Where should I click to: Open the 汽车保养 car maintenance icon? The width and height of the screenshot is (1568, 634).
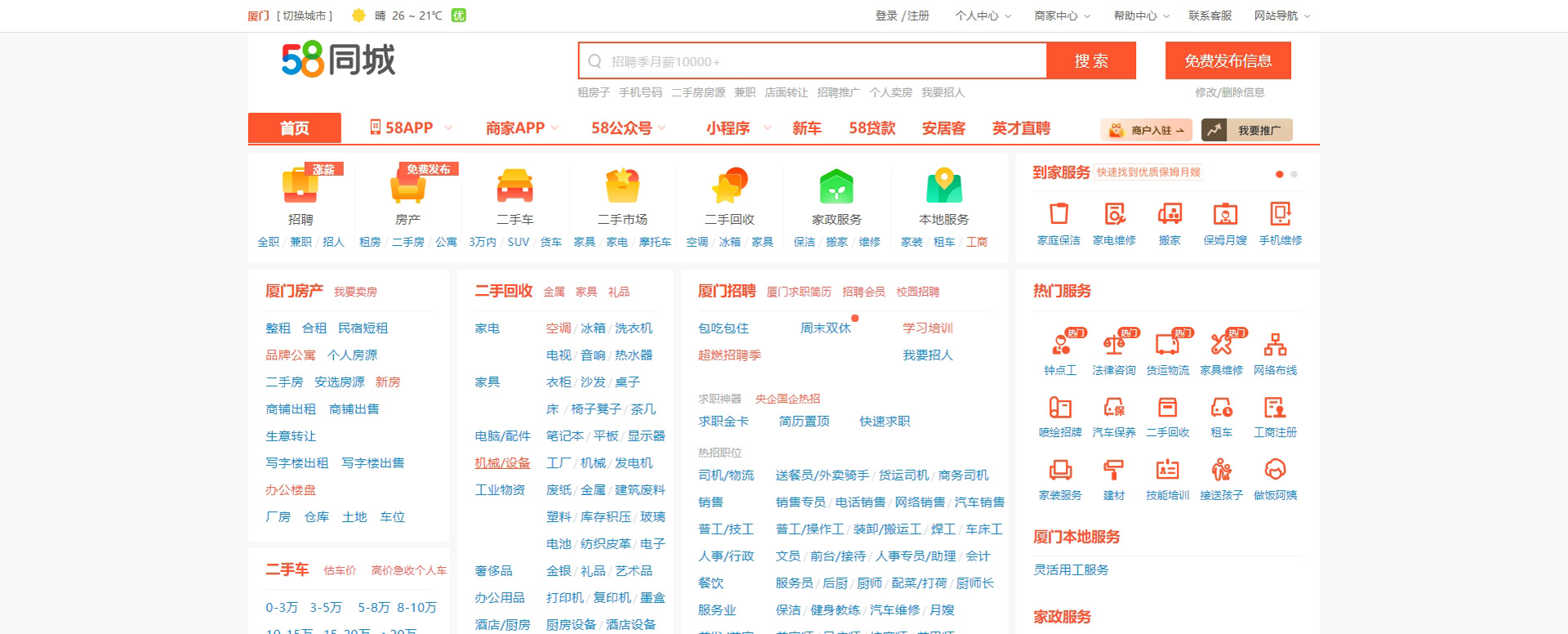coord(1114,407)
